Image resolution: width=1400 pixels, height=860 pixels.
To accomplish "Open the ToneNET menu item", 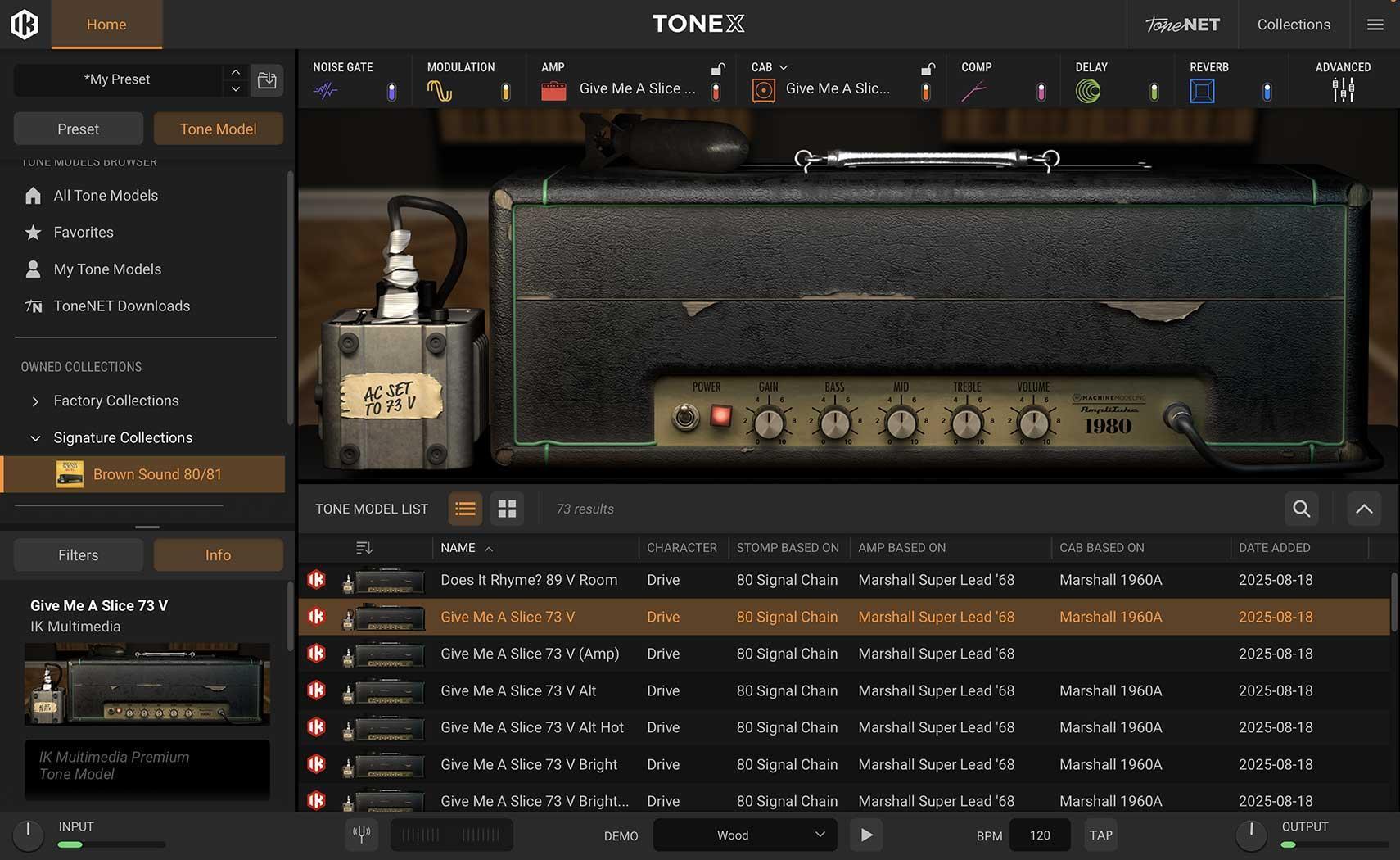I will click(1182, 24).
